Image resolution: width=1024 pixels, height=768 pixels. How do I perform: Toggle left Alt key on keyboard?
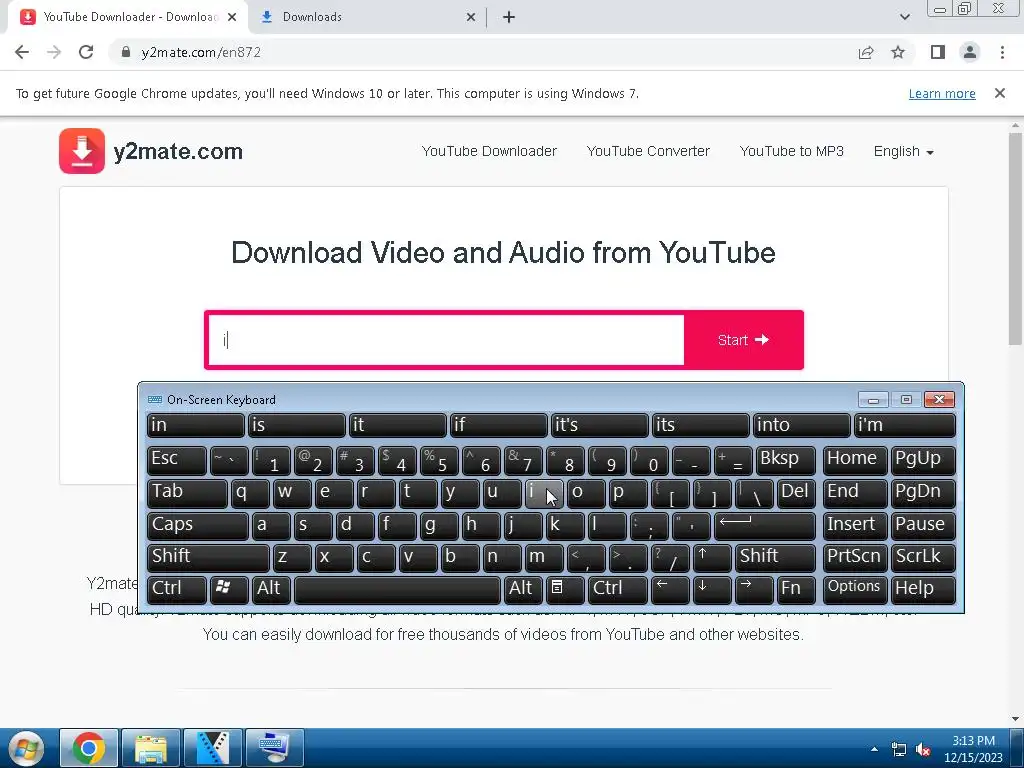[271, 589]
